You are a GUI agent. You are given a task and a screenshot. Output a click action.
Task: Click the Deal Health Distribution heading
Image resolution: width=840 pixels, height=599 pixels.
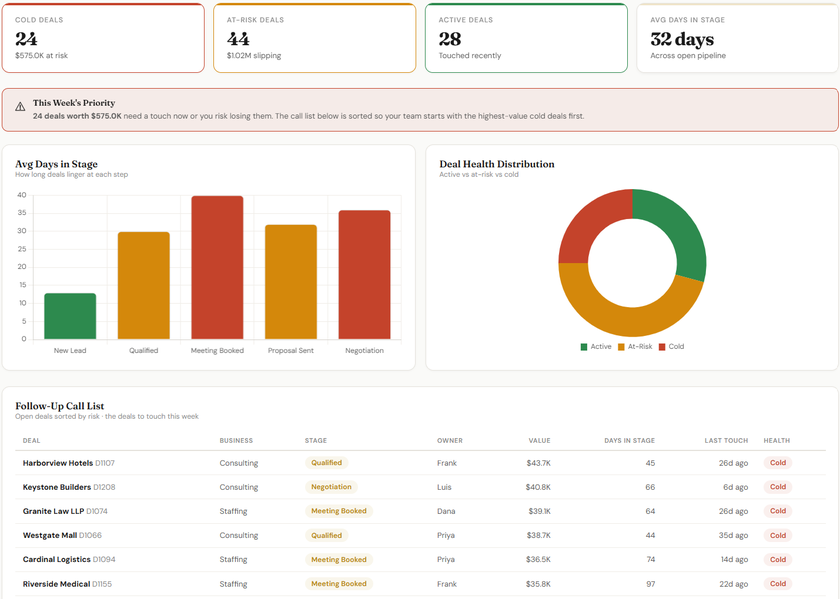click(x=497, y=164)
